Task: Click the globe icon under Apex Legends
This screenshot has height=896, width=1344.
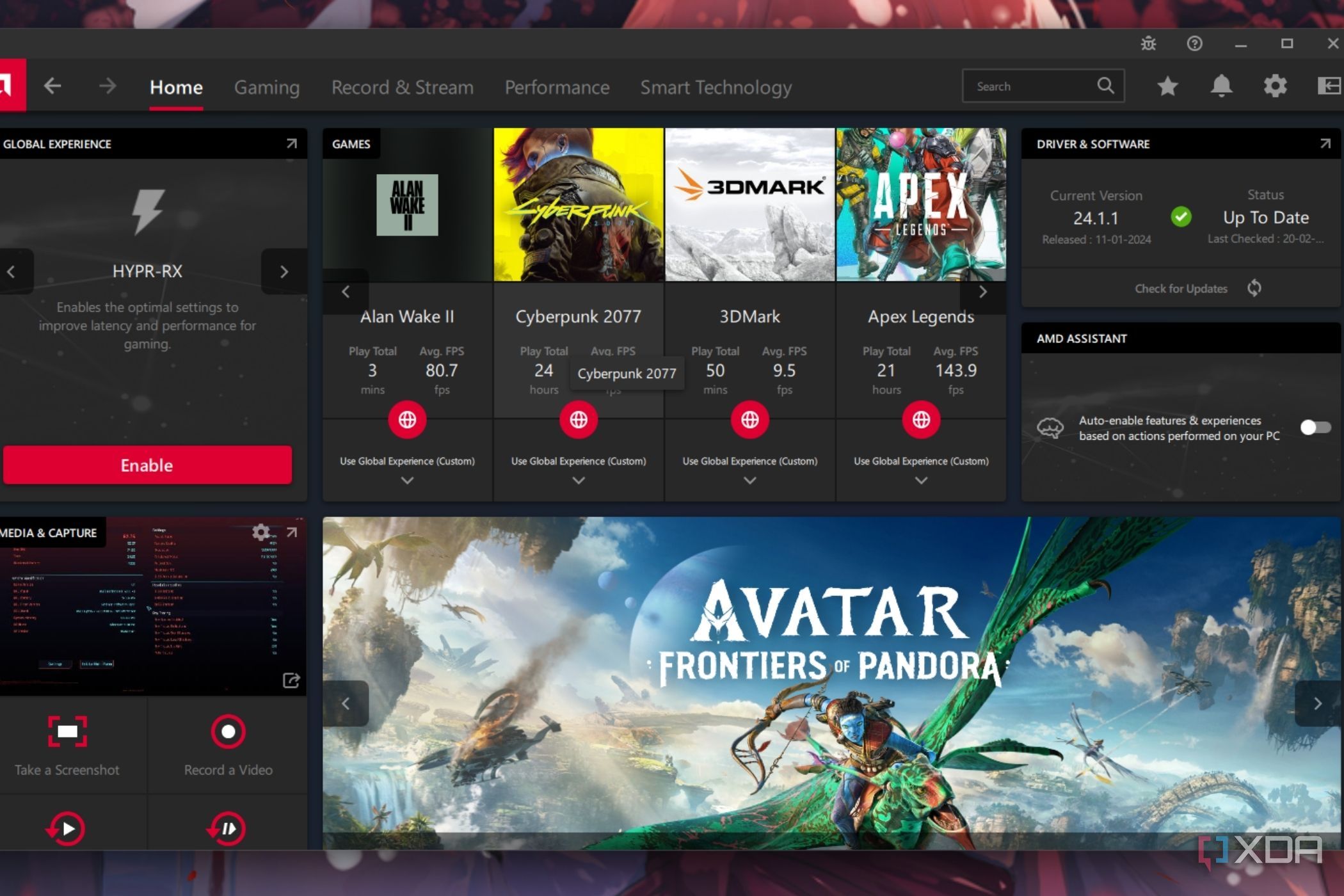Action: 922,420
